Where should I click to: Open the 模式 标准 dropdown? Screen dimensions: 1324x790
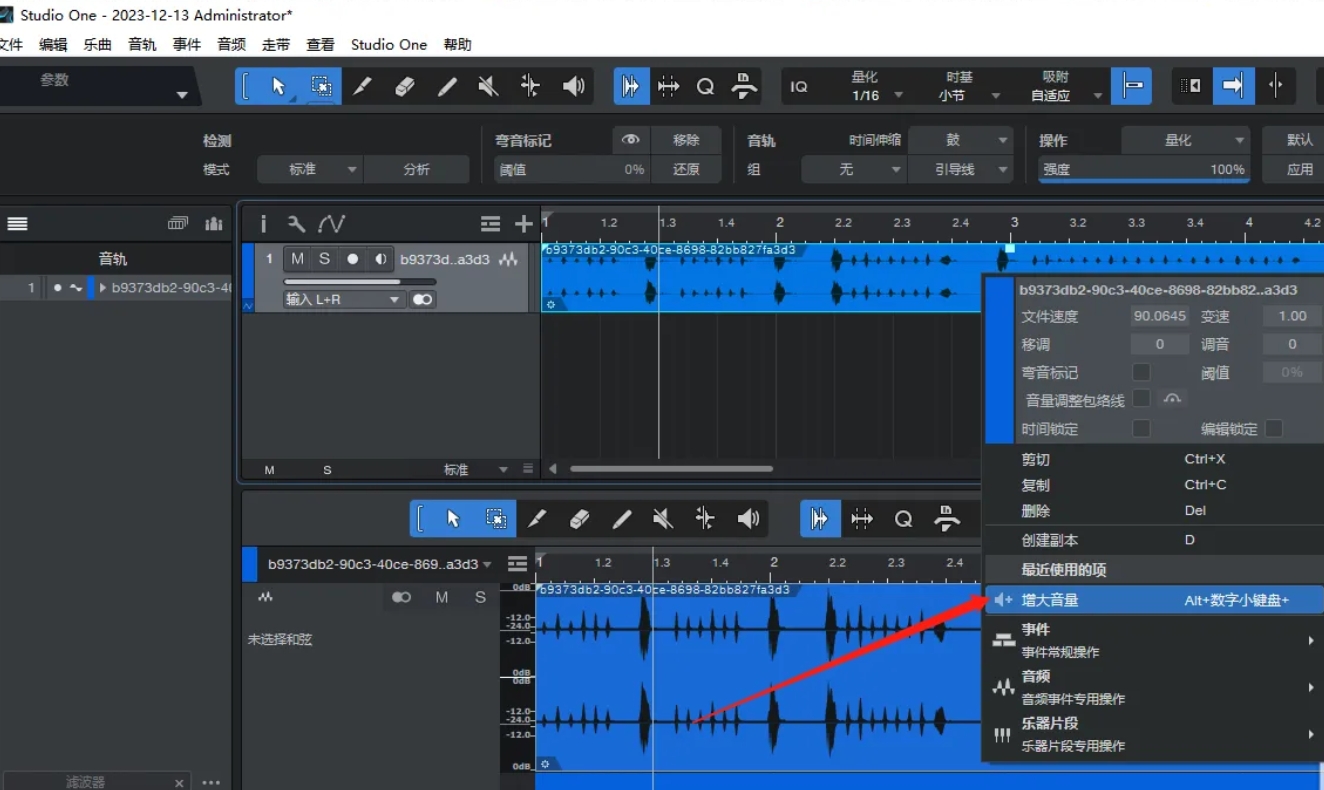(310, 169)
